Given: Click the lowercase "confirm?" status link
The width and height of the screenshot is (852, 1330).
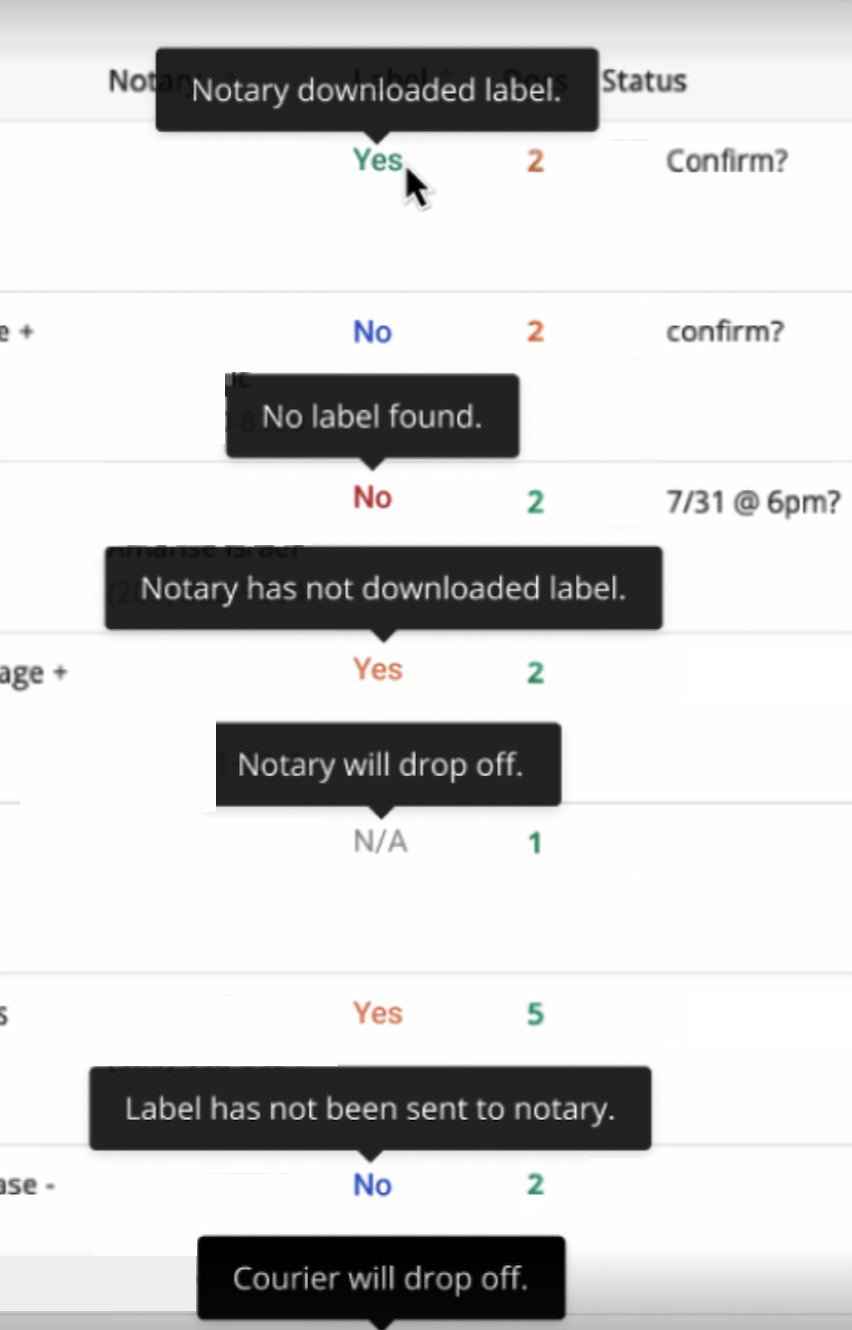Looking at the screenshot, I should click(724, 331).
